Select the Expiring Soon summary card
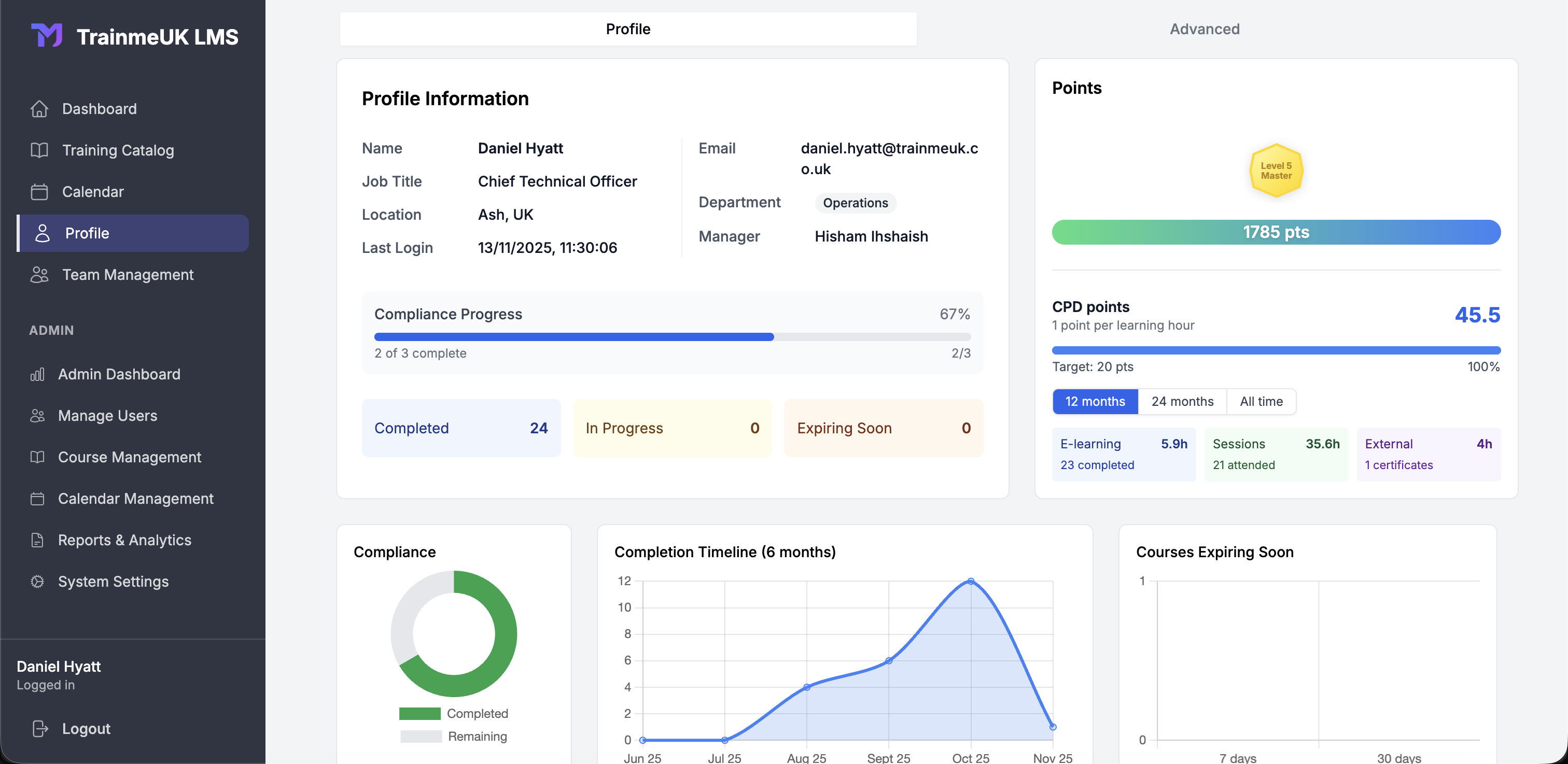 pyautogui.click(x=883, y=428)
